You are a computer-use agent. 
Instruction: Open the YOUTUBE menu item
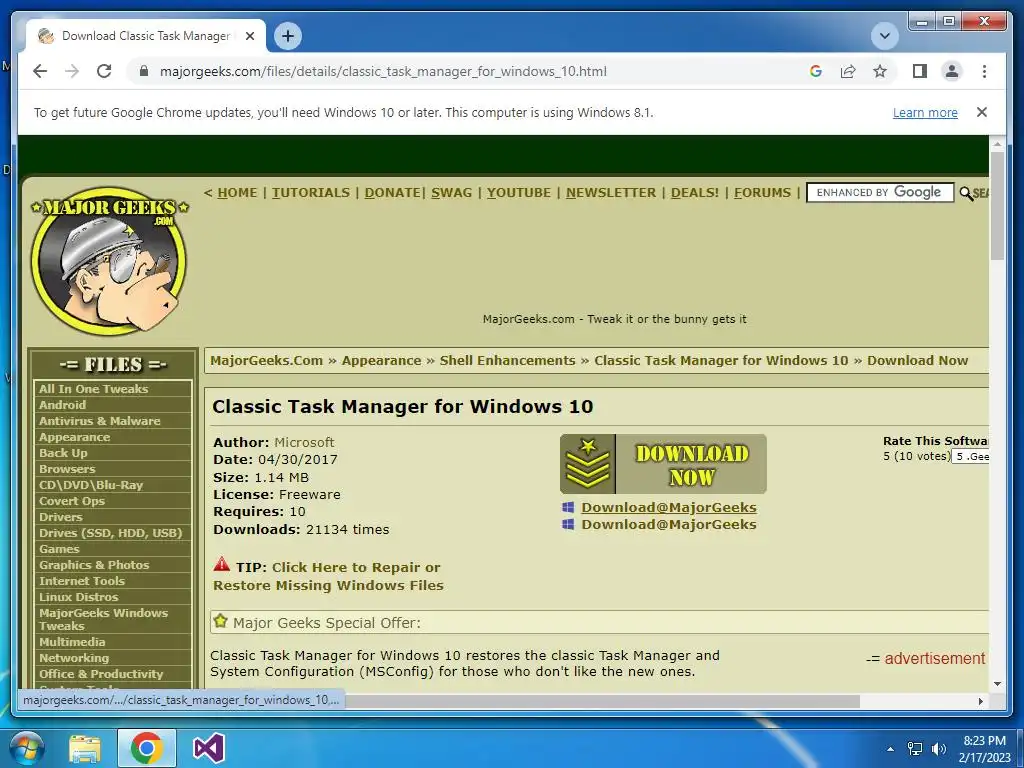pos(519,193)
